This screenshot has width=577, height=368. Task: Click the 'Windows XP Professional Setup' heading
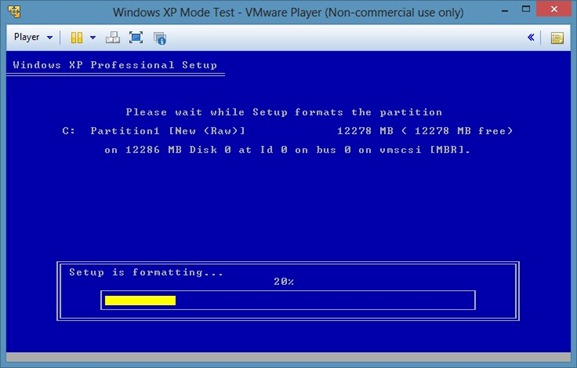coord(115,65)
